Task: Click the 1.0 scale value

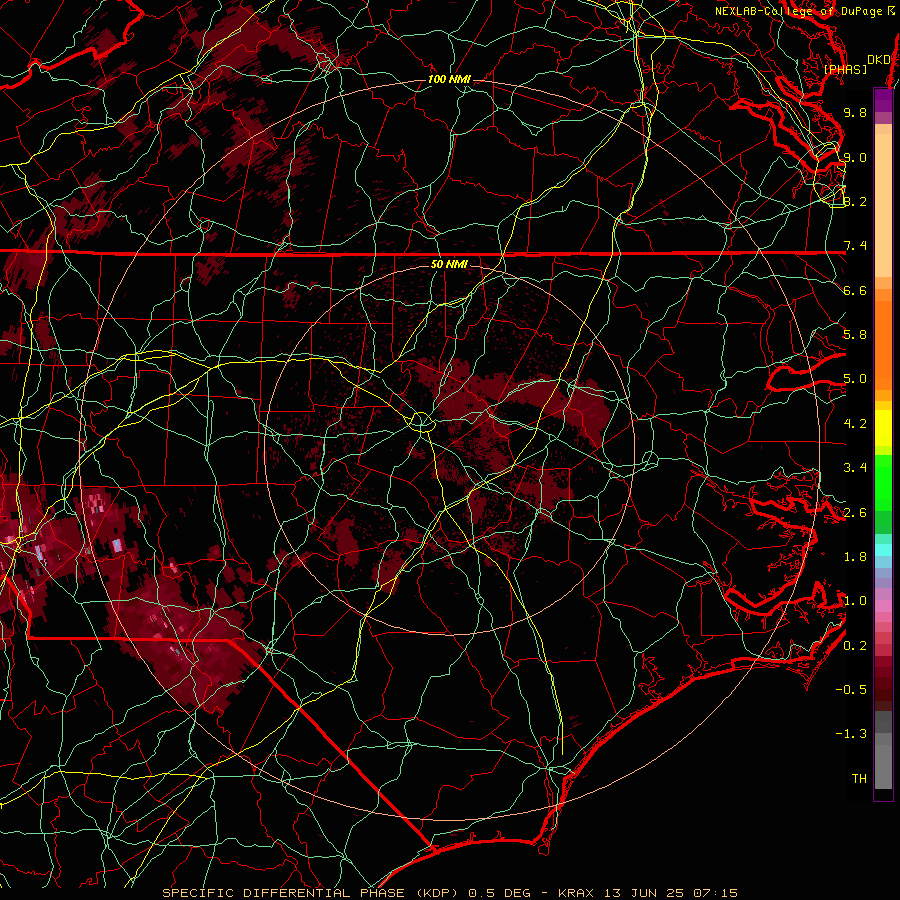Action: 855,601
